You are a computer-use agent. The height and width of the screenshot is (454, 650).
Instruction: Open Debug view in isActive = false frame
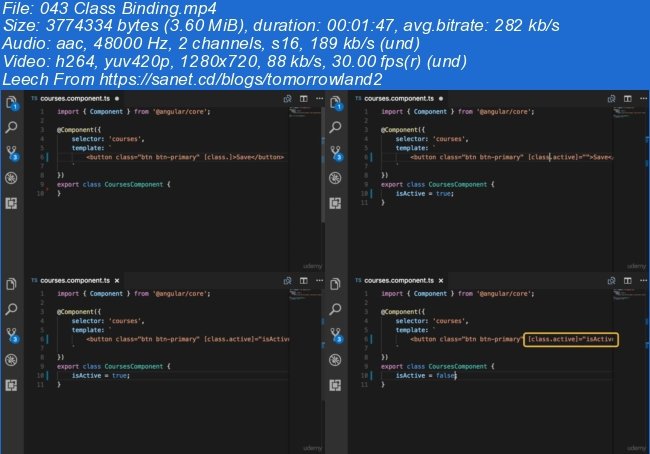335,360
